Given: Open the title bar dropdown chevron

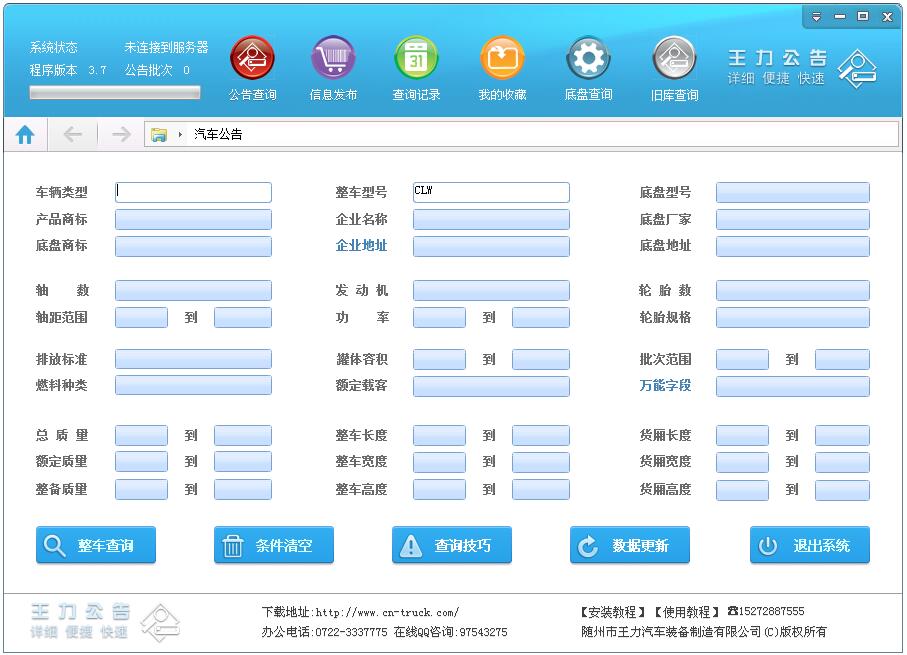Looking at the screenshot, I should pos(817,16).
